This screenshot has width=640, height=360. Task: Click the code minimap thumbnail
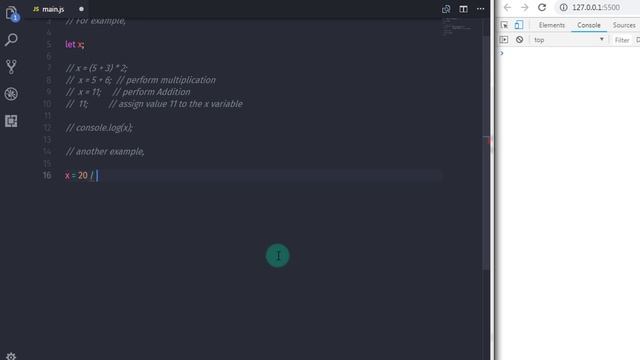coord(456,27)
